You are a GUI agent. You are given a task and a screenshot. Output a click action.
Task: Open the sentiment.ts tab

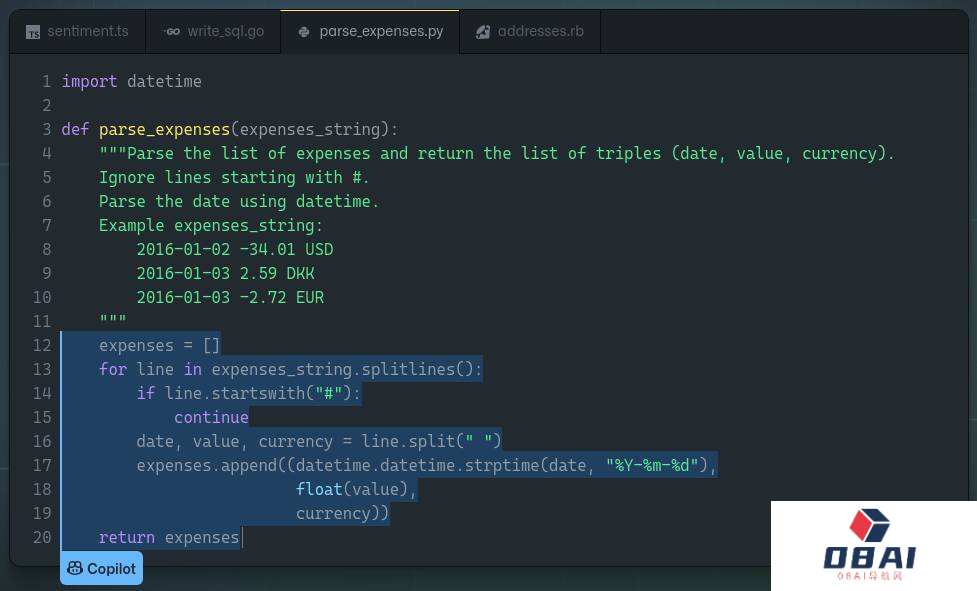click(x=87, y=31)
